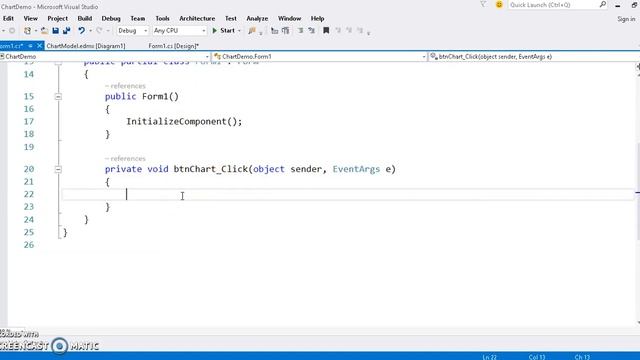Click the editor vertical scrollbar
The width and height of the screenshot is (640, 360).
pos(638,192)
